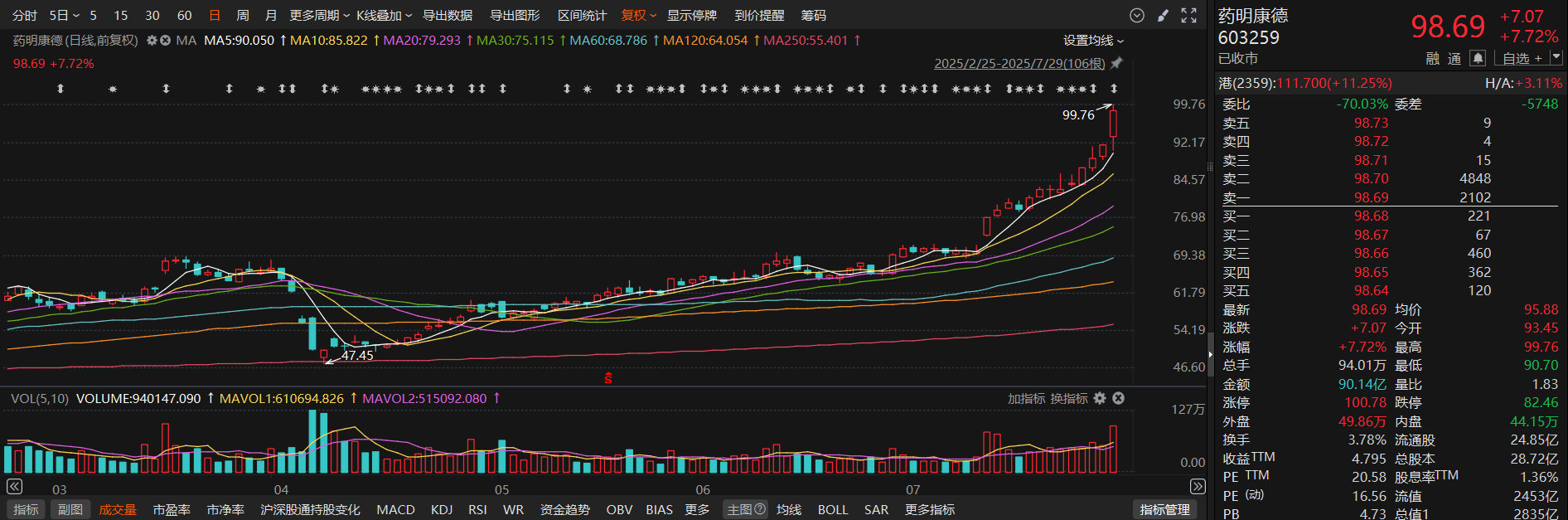The height and width of the screenshot is (520, 1568).
Task: Open the brush drawing tool
Action: [x=1164, y=16]
